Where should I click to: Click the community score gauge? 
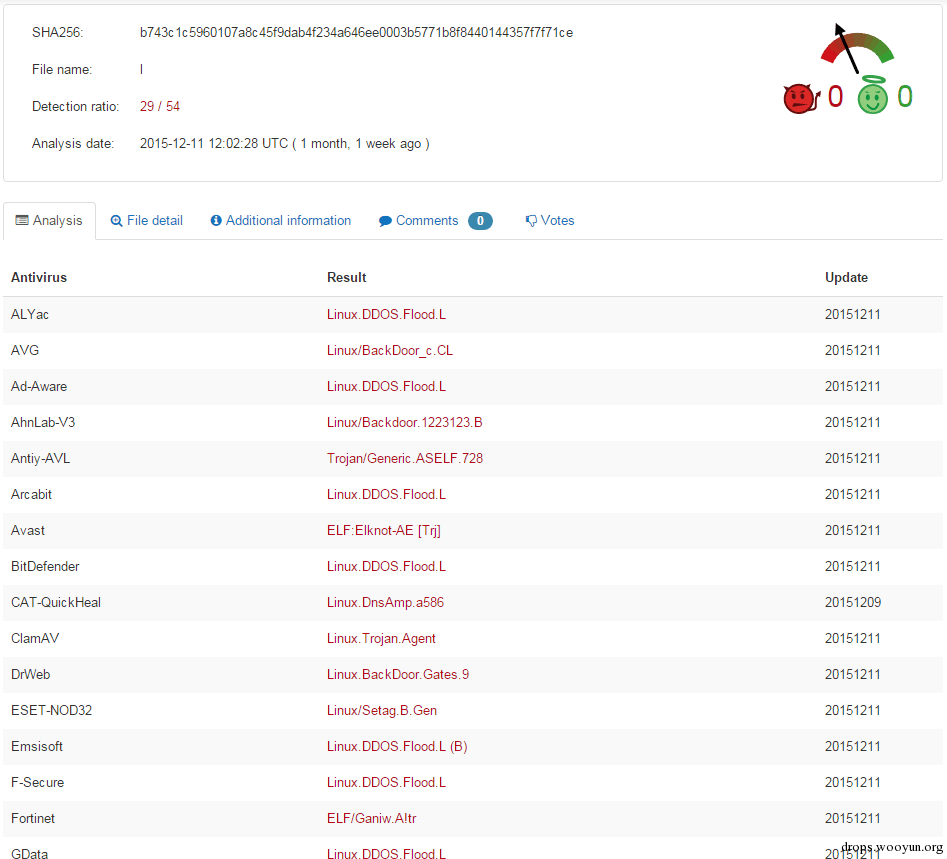point(856,50)
